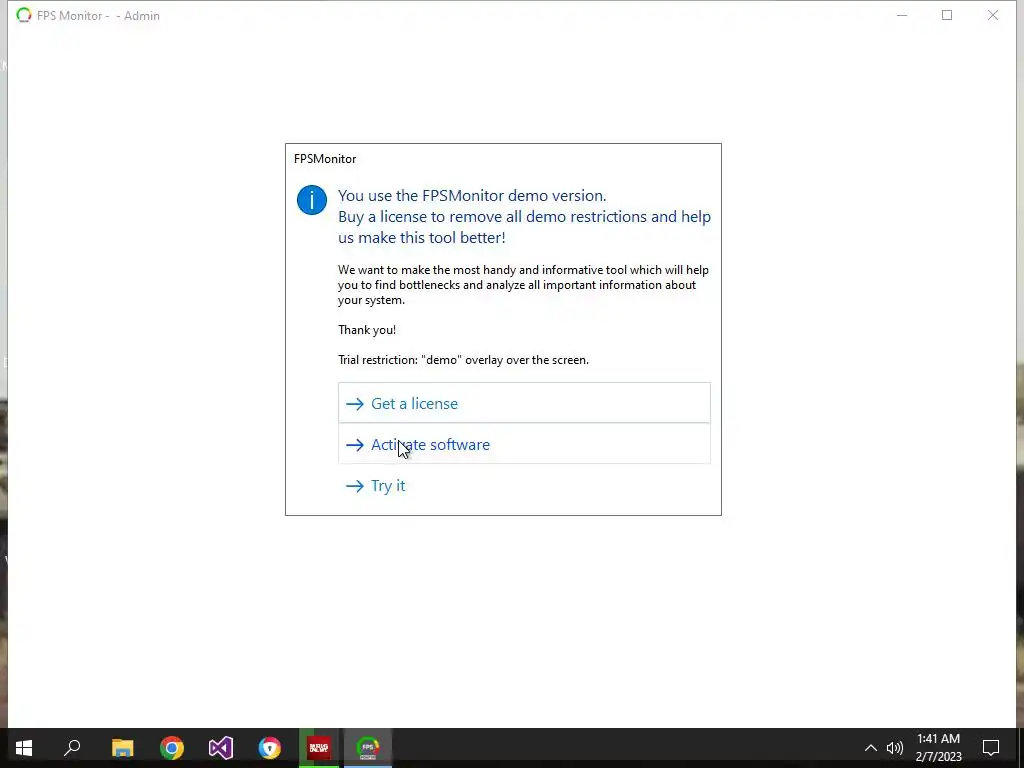Screen dimensions: 1024x768
Task: Click 'You use the FPSMonitor demo version' heading
Action: (x=472, y=195)
